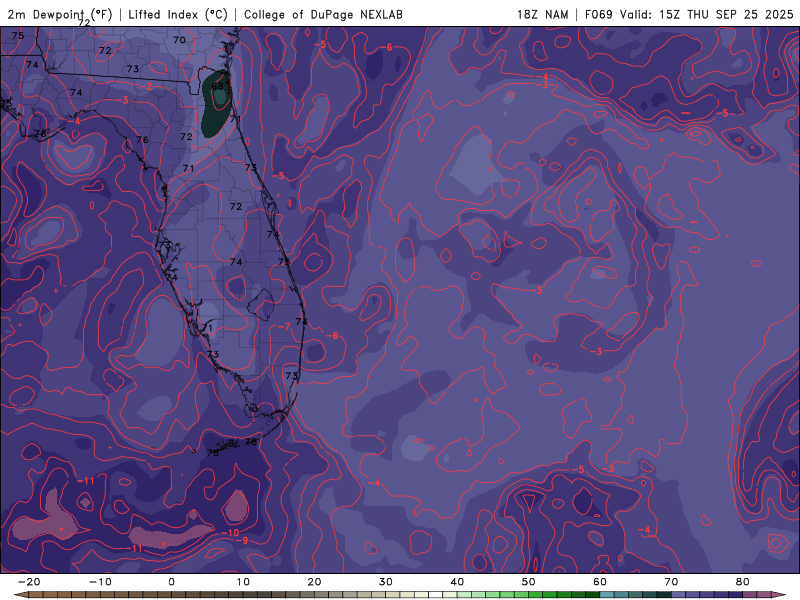Click the "70" dewpoint value on map
The width and height of the screenshot is (800, 600).
tap(179, 40)
